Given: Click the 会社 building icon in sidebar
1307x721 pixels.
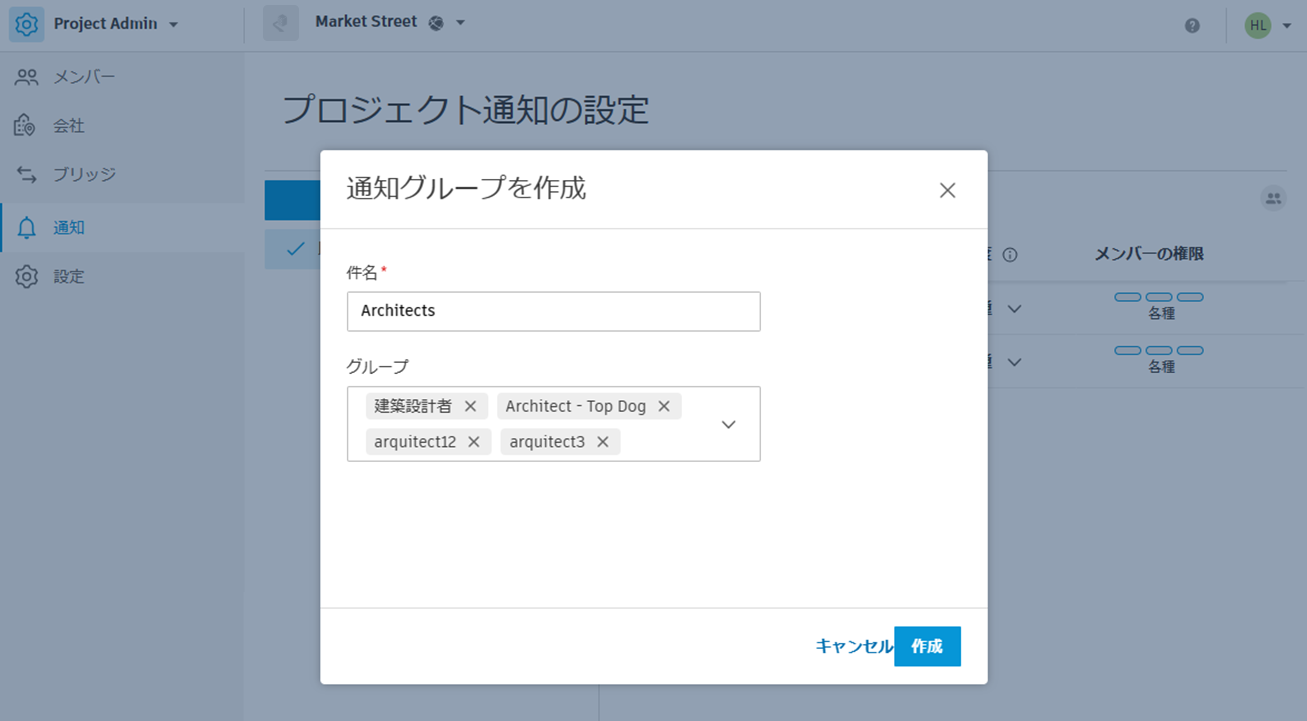Looking at the screenshot, I should (27, 125).
